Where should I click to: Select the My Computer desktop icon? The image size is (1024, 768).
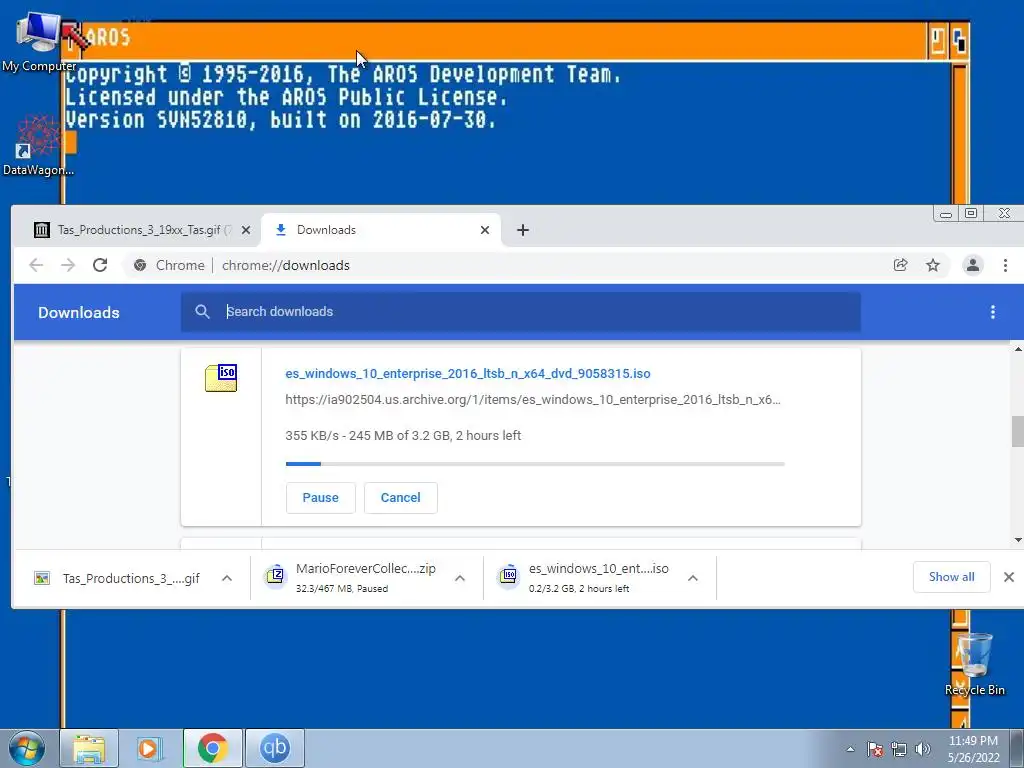(x=39, y=42)
